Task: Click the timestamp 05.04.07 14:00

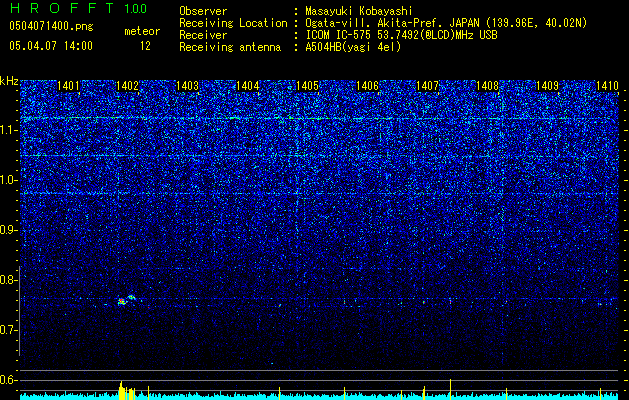Action: [51, 46]
